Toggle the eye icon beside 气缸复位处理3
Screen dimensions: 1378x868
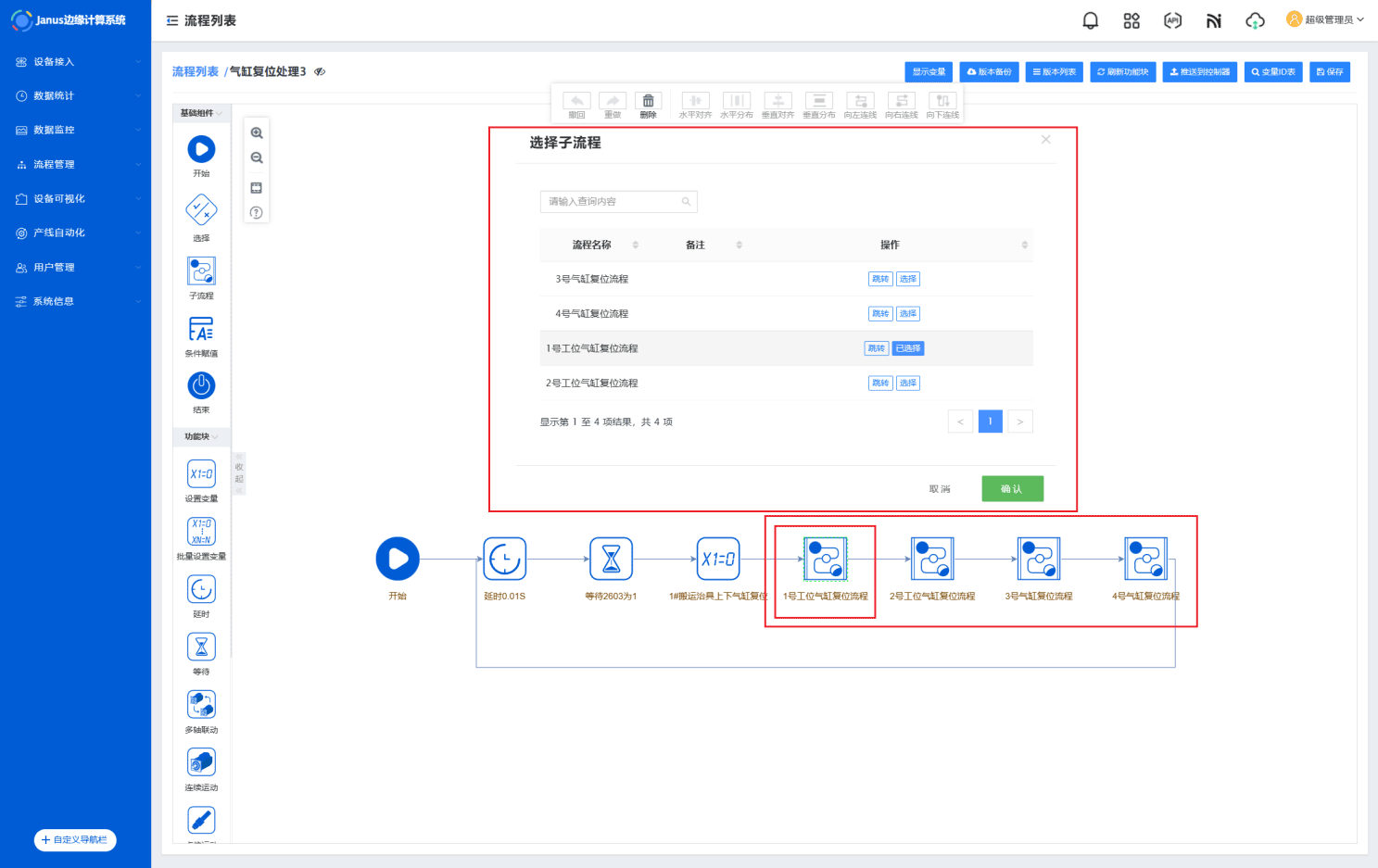[x=320, y=71]
